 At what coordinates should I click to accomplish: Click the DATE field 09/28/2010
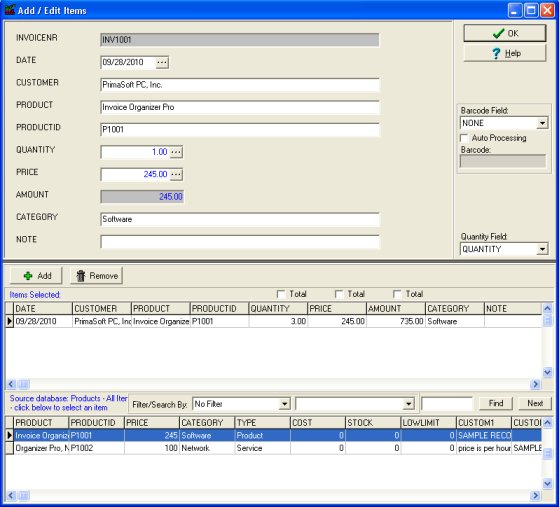coord(128,62)
